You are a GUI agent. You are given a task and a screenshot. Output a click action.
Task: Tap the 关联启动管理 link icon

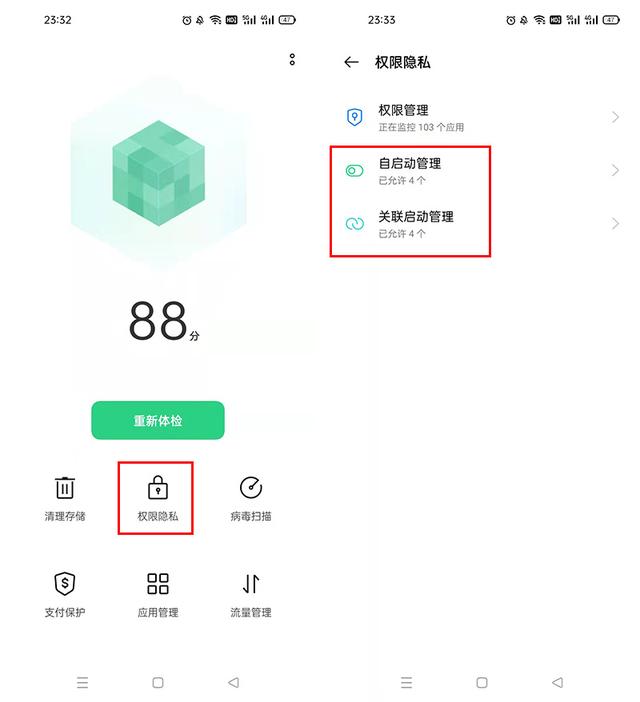(x=354, y=223)
